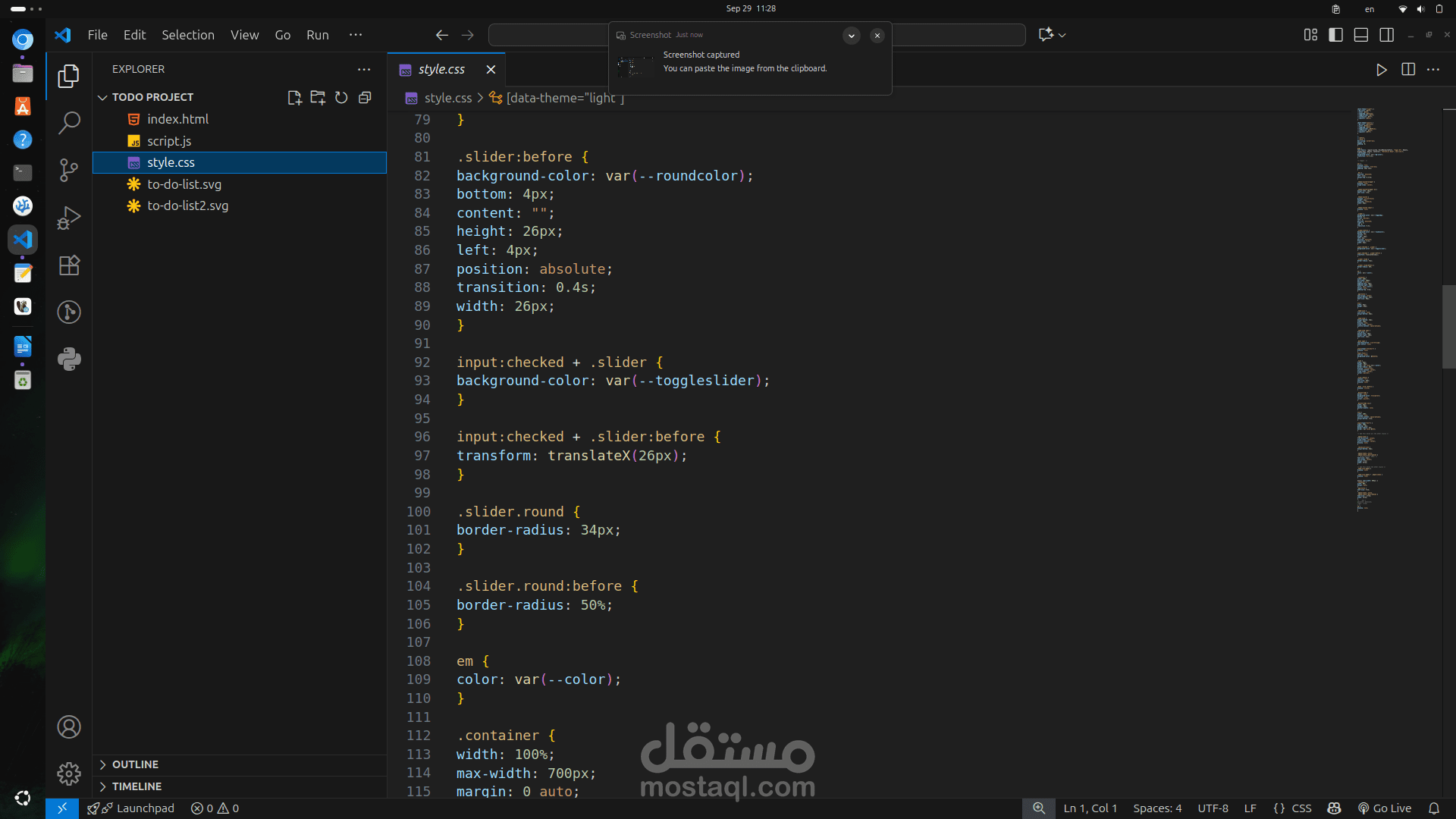Open the Search view in activity bar
Viewport: 1456px width, 819px height.
coord(69,122)
